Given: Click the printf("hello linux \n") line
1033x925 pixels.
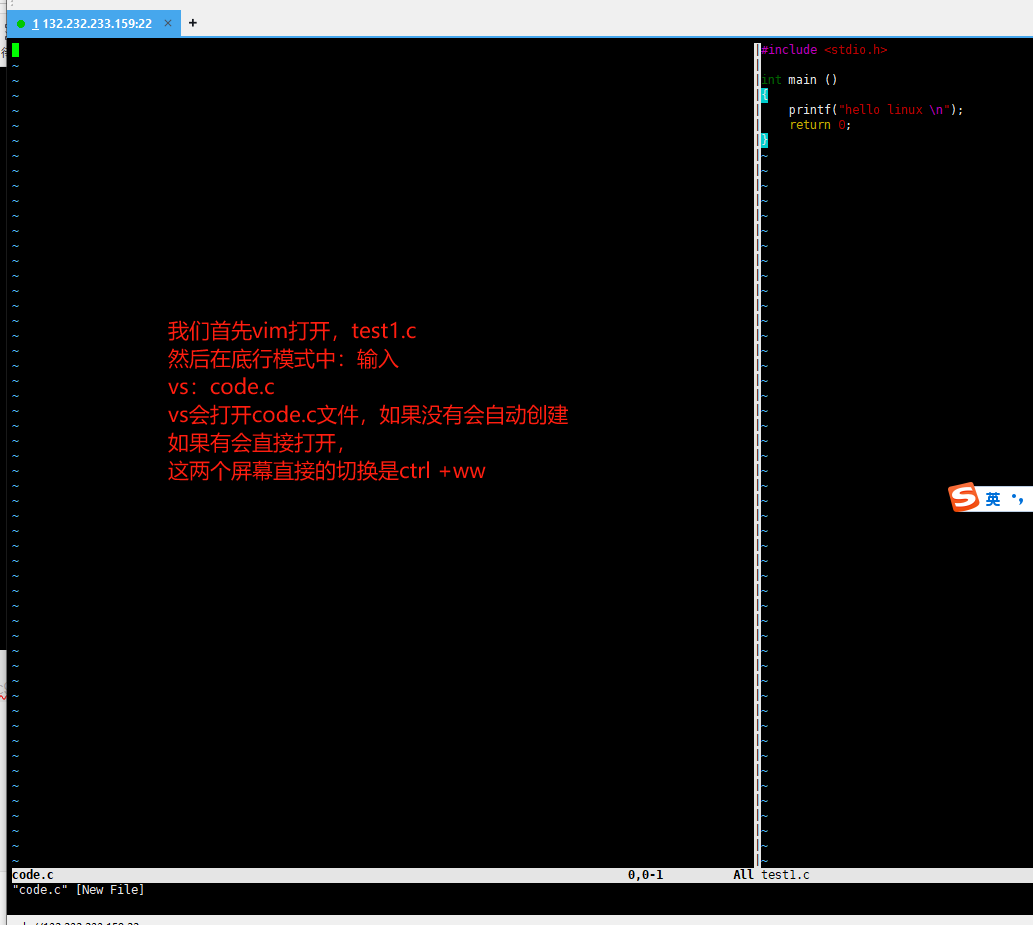Looking at the screenshot, I should tap(876, 110).
